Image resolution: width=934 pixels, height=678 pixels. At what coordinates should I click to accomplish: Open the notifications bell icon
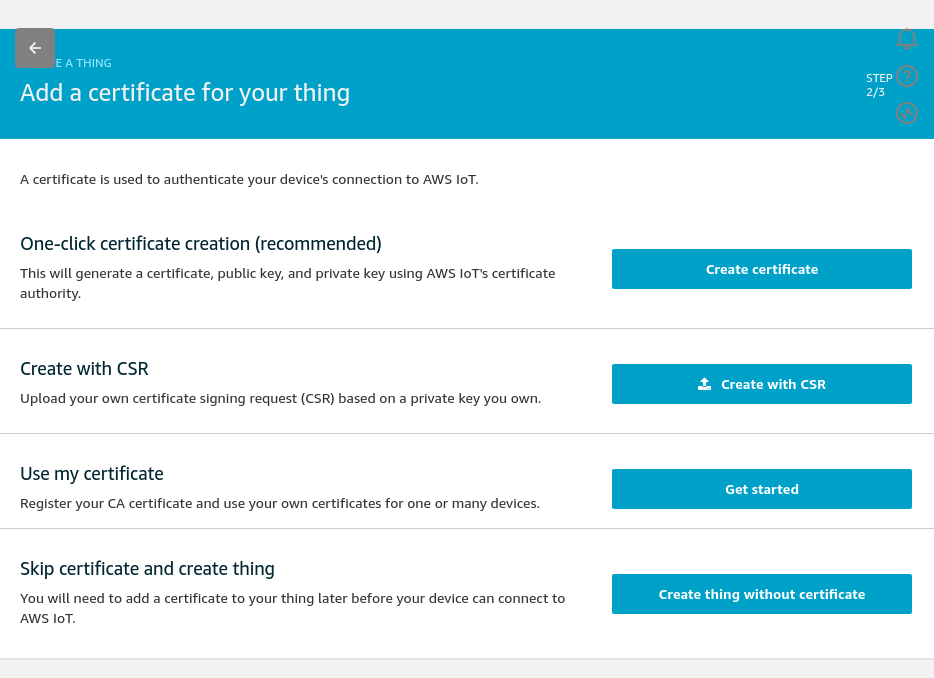907,39
